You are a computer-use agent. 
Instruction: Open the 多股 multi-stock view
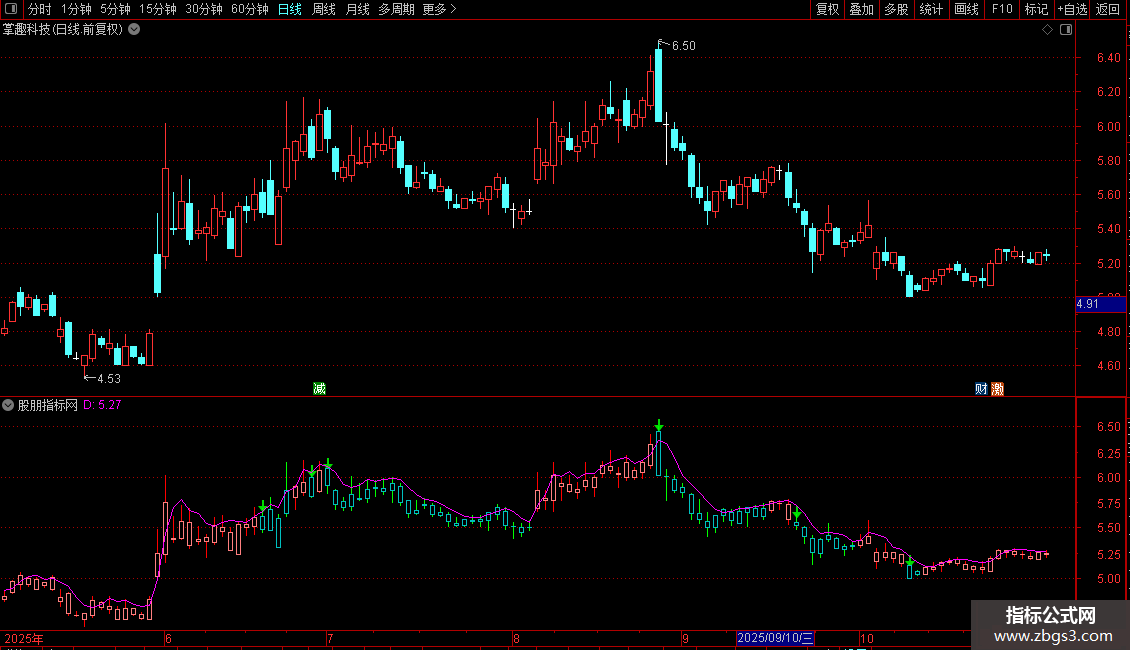pyautogui.click(x=896, y=9)
